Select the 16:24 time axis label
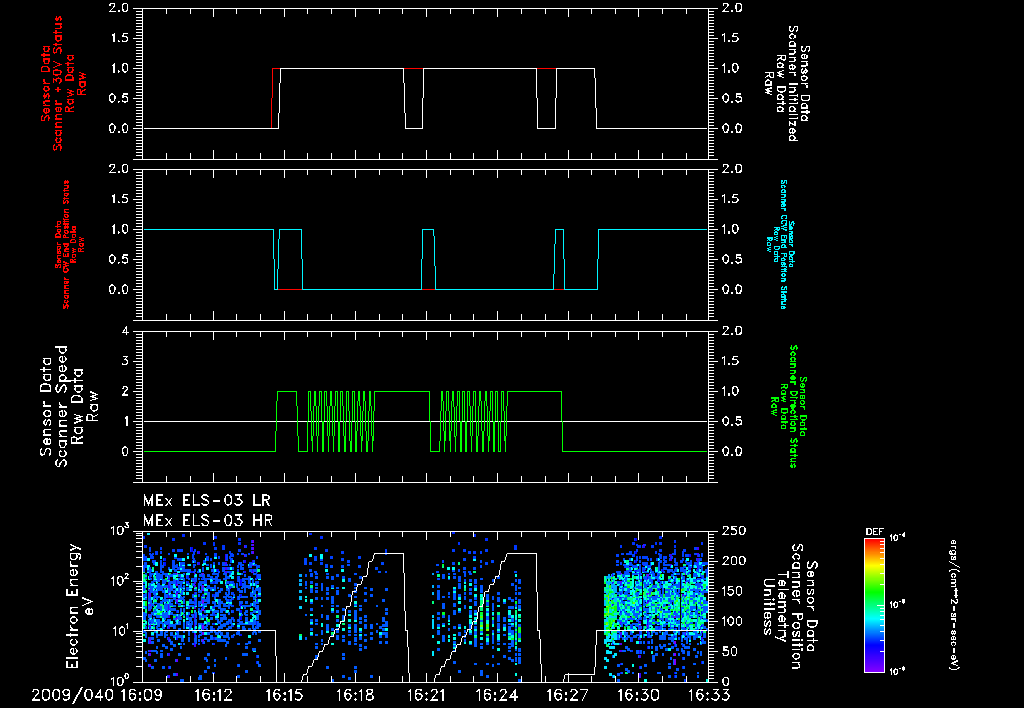 coord(498,695)
